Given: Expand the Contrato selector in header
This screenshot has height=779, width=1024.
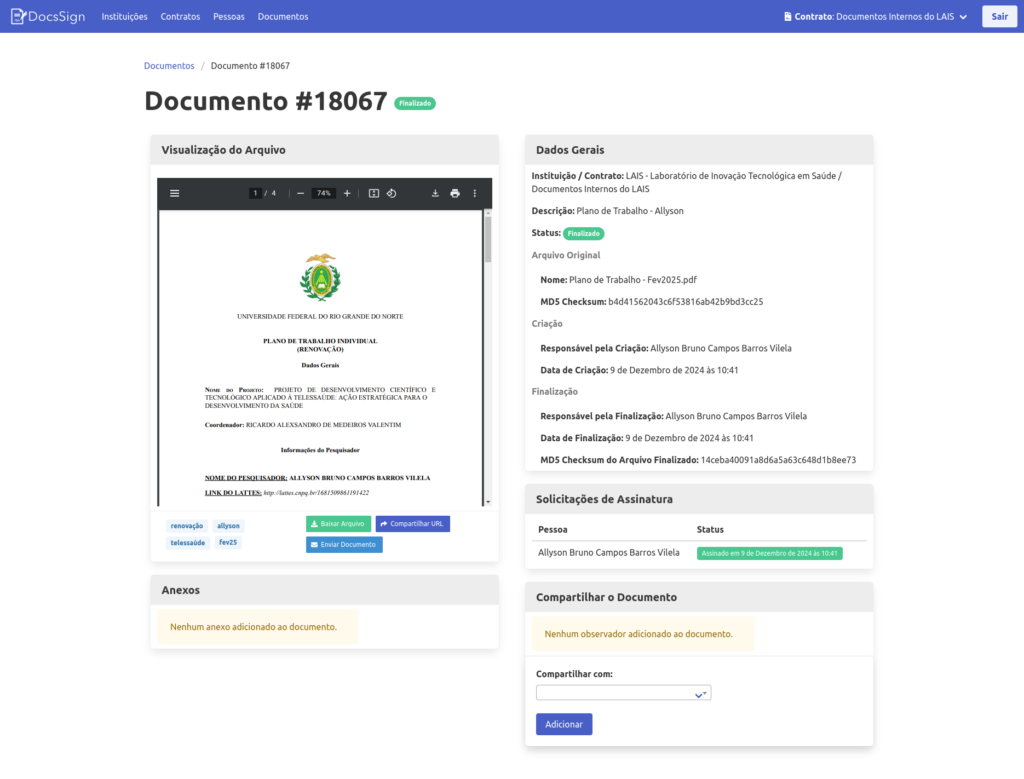Looking at the screenshot, I should (x=875, y=16).
